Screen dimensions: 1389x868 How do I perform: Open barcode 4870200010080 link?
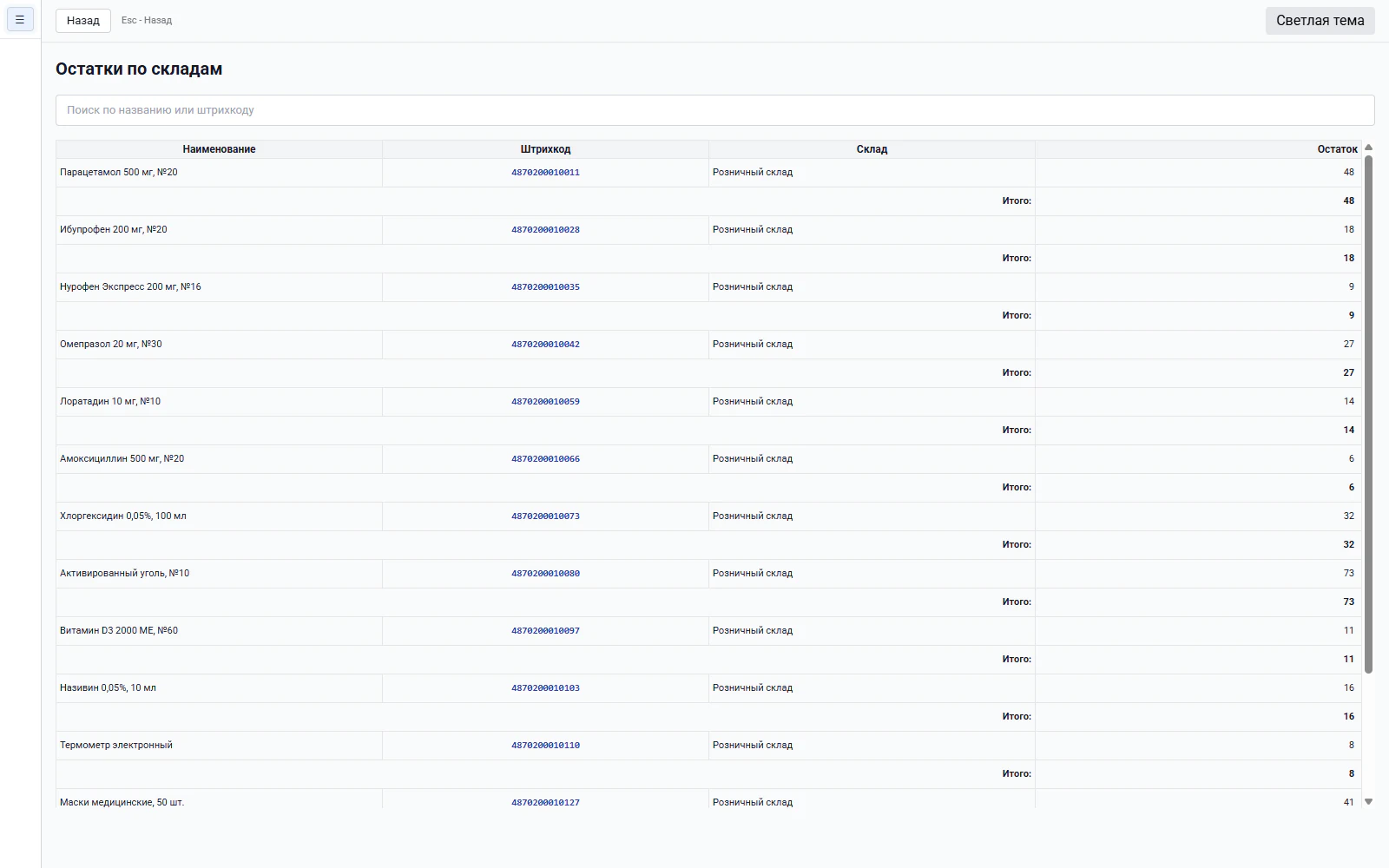pyautogui.click(x=545, y=574)
